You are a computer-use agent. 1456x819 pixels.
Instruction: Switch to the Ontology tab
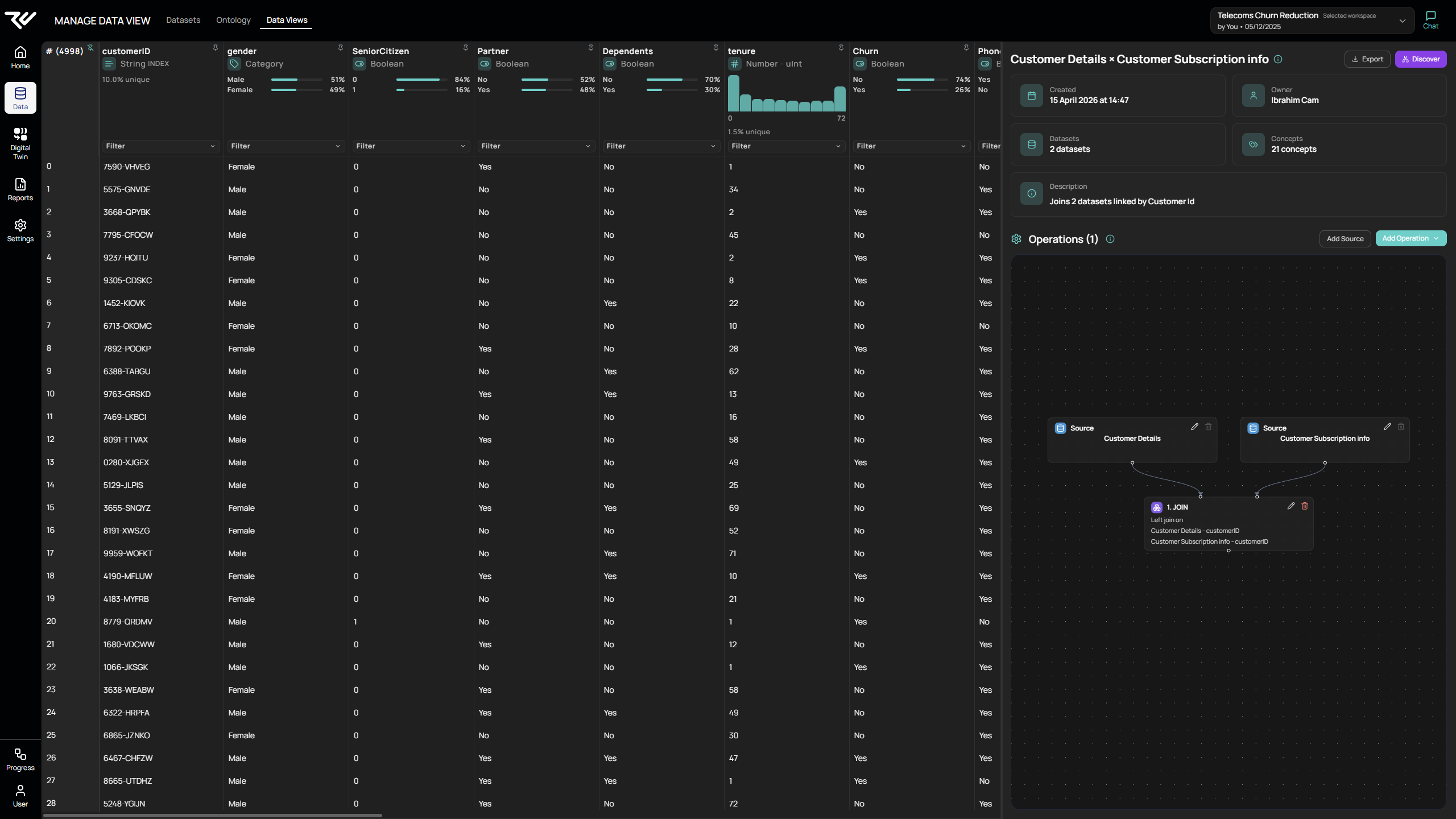(x=233, y=20)
